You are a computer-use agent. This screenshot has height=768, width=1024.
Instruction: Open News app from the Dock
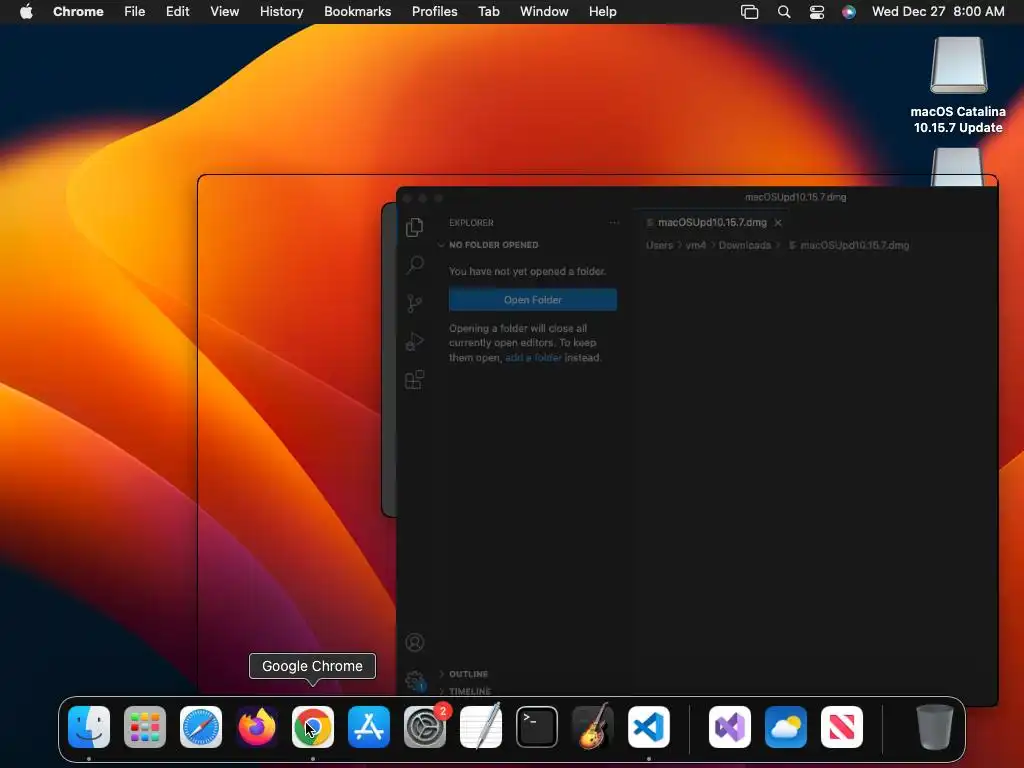tap(842, 727)
